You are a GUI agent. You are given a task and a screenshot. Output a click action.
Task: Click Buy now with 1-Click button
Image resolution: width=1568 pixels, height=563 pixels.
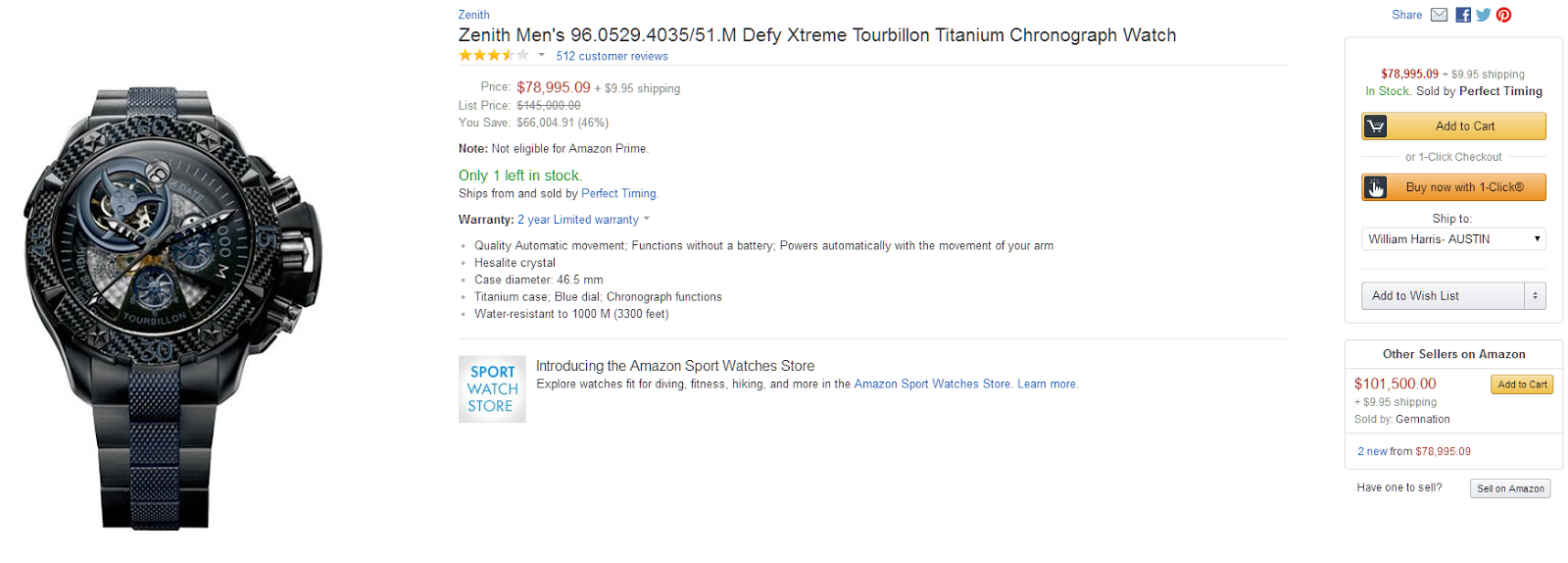tap(1464, 187)
